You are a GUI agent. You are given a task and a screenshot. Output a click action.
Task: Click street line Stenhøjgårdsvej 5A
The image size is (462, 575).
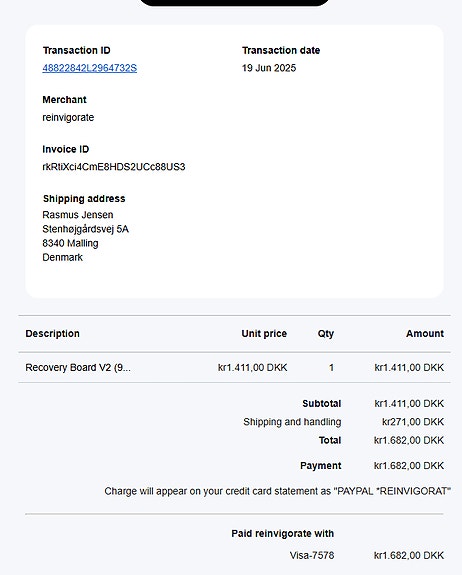pyautogui.click(x=85, y=229)
